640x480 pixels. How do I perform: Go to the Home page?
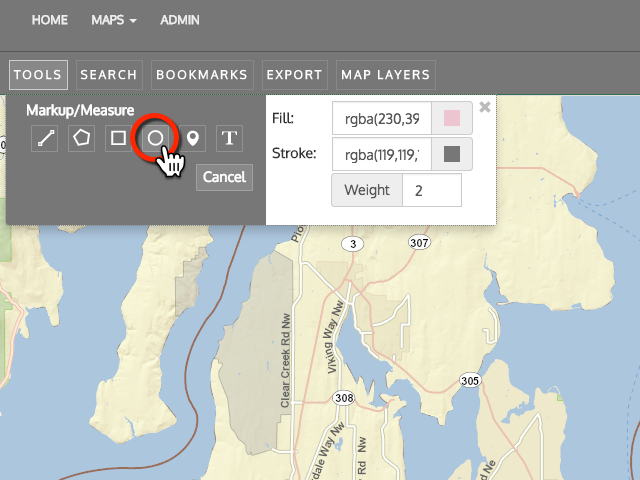tap(50, 20)
